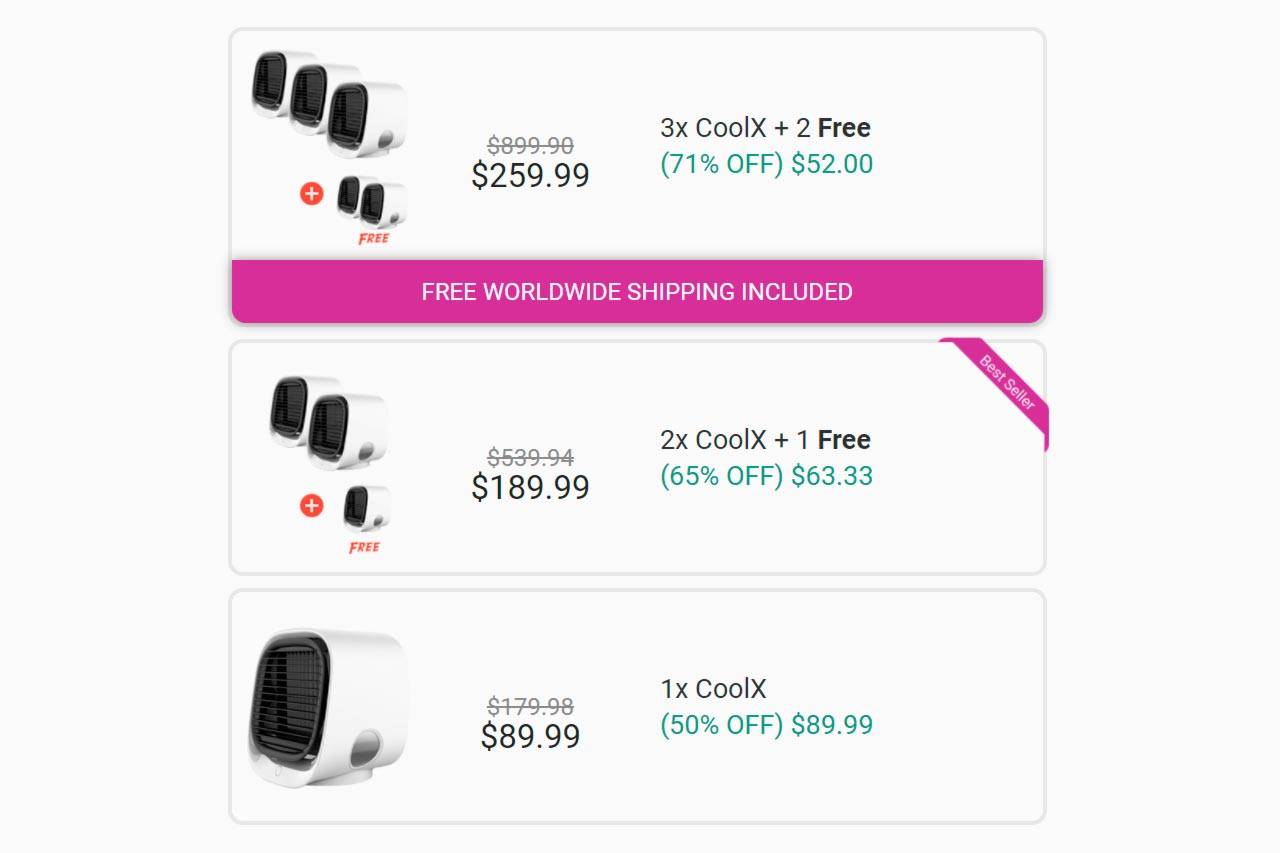This screenshot has height=853, width=1280.
Task: Click the 50% OFF $89.99 text
Action: click(x=766, y=725)
